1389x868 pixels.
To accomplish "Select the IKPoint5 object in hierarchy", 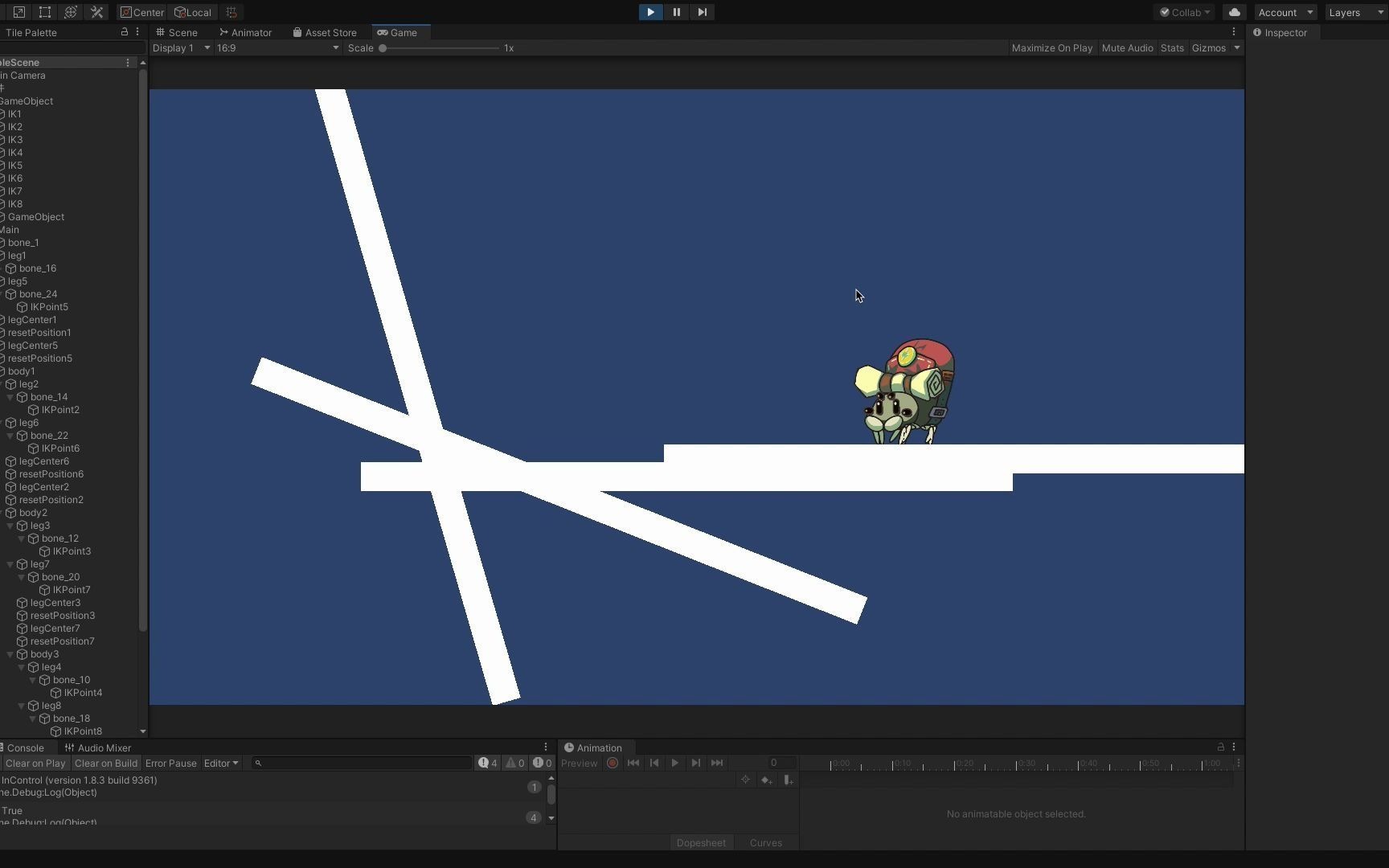I will [48, 306].
